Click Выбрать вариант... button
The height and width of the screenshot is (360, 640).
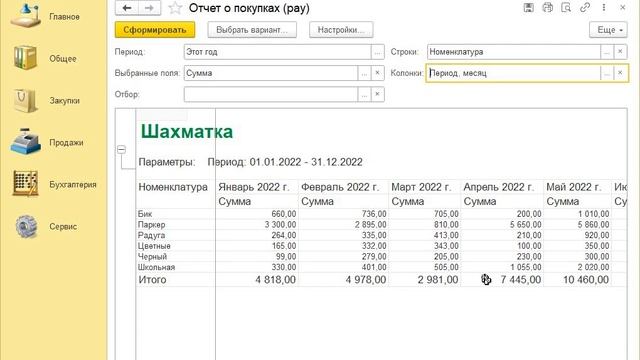(252, 30)
